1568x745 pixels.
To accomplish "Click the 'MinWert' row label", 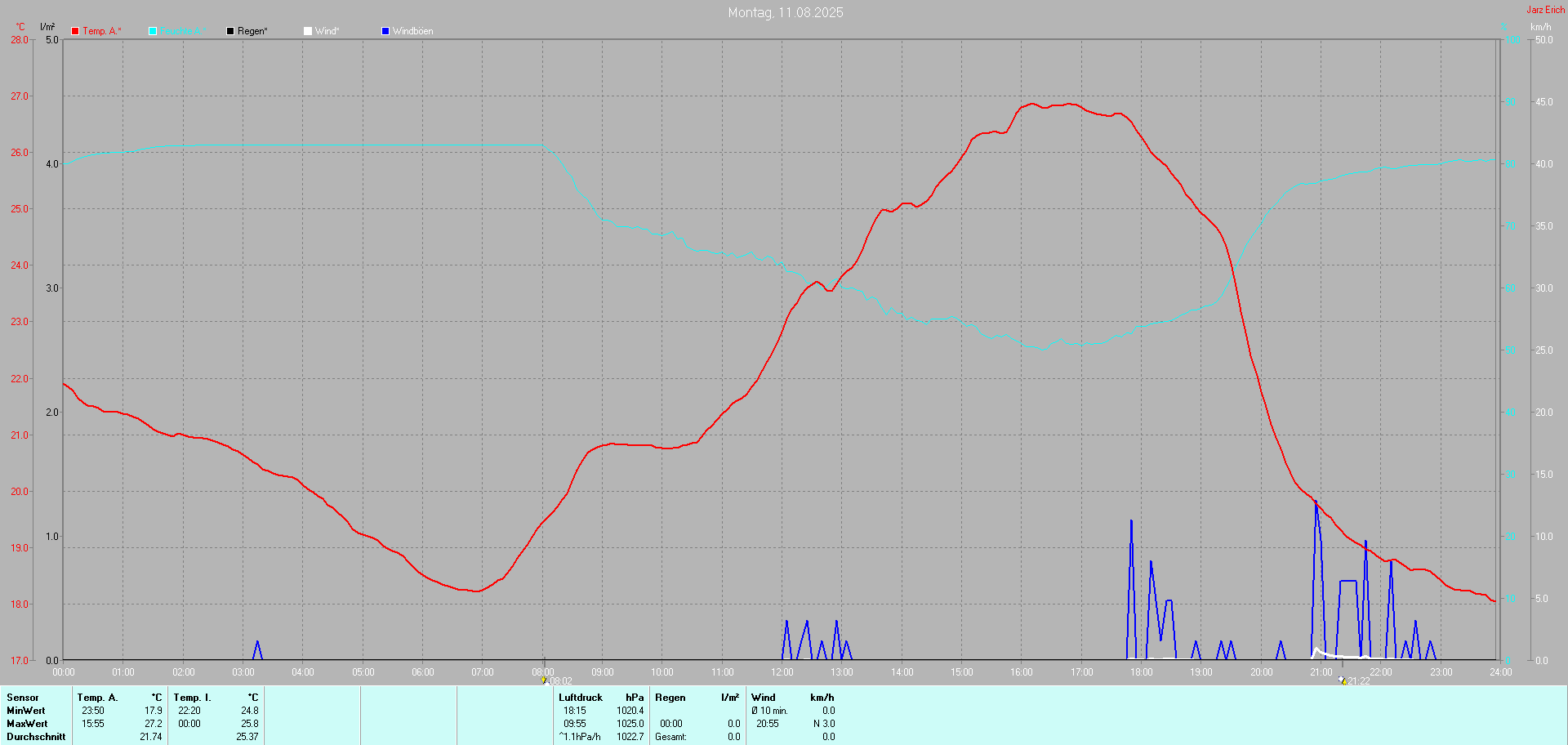I will pos(26,711).
